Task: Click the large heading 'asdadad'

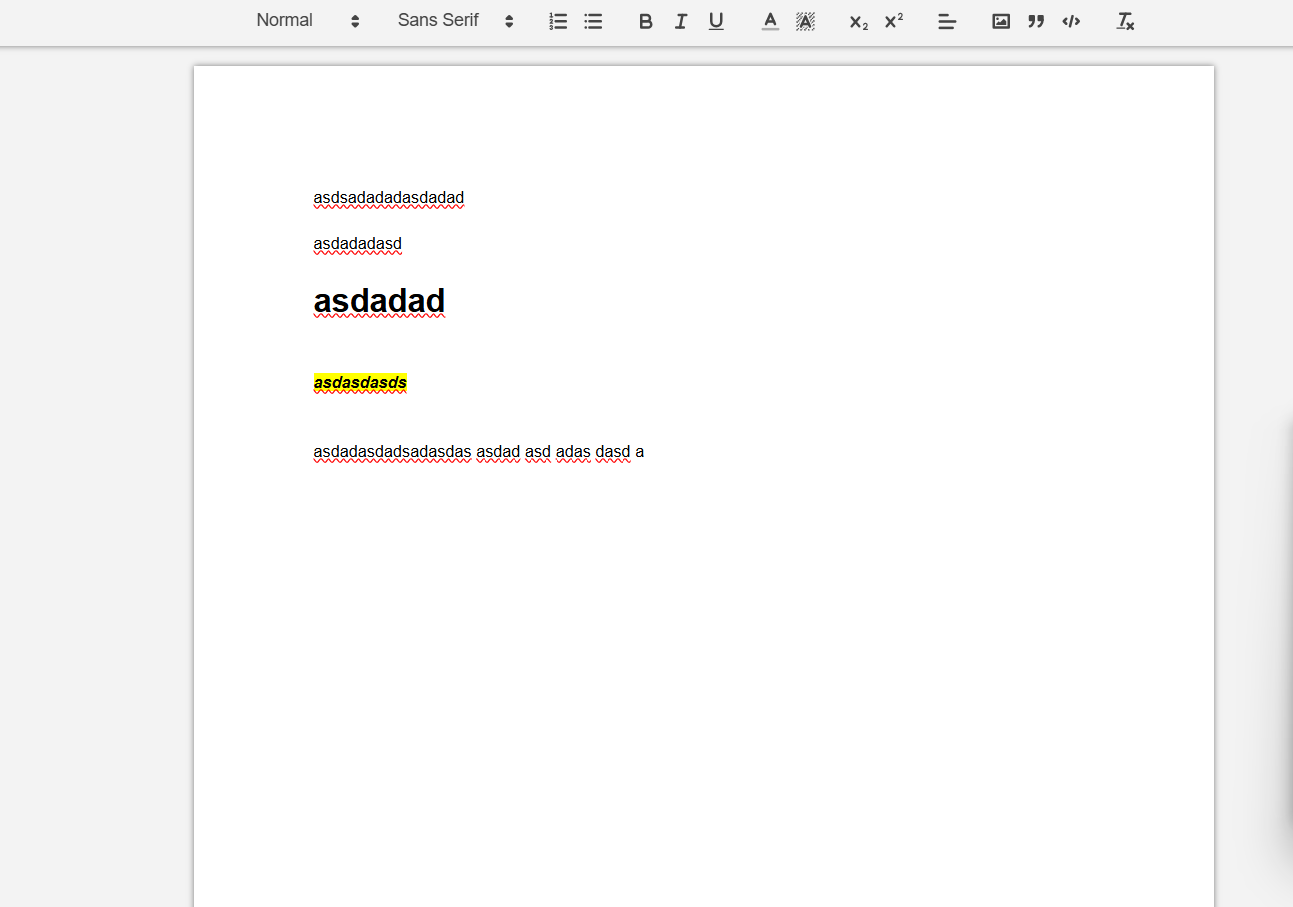Action: click(x=379, y=301)
